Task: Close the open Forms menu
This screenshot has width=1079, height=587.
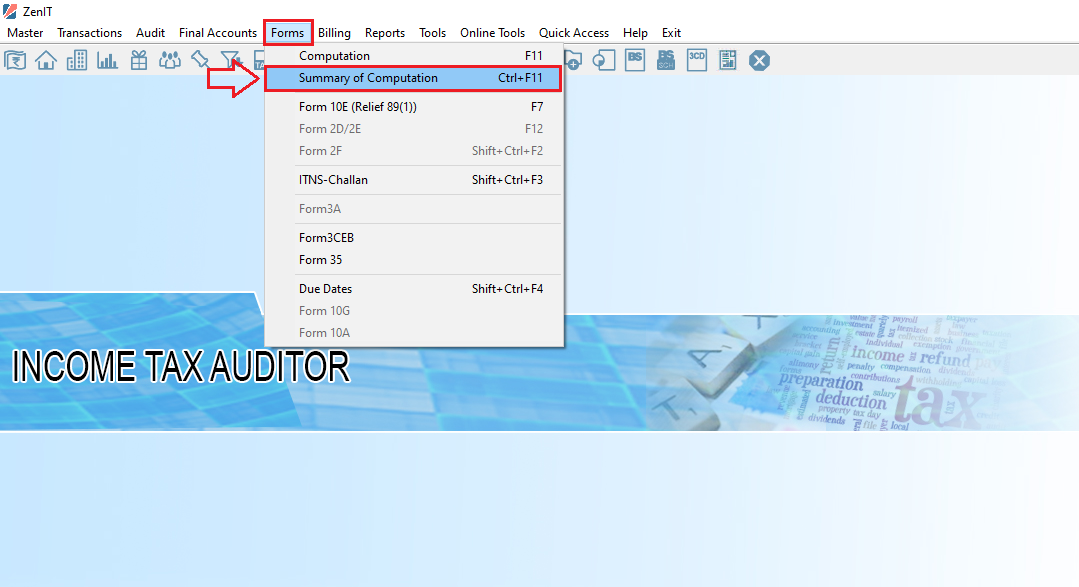Action: pos(288,32)
